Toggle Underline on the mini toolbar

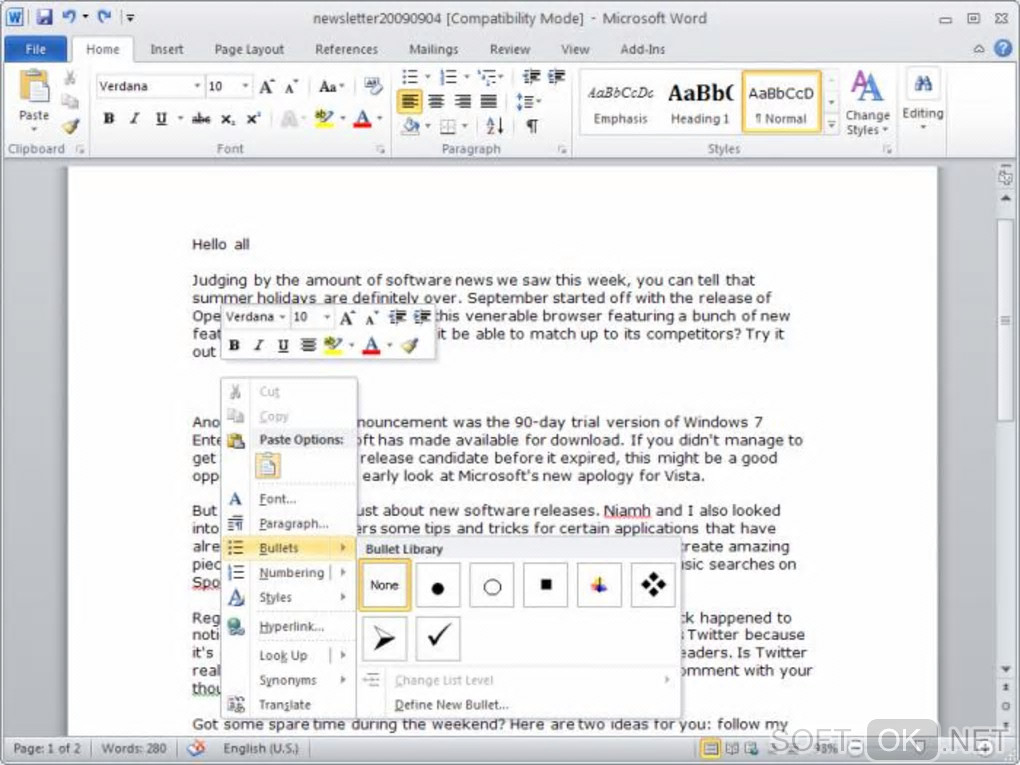[x=283, y=345]
